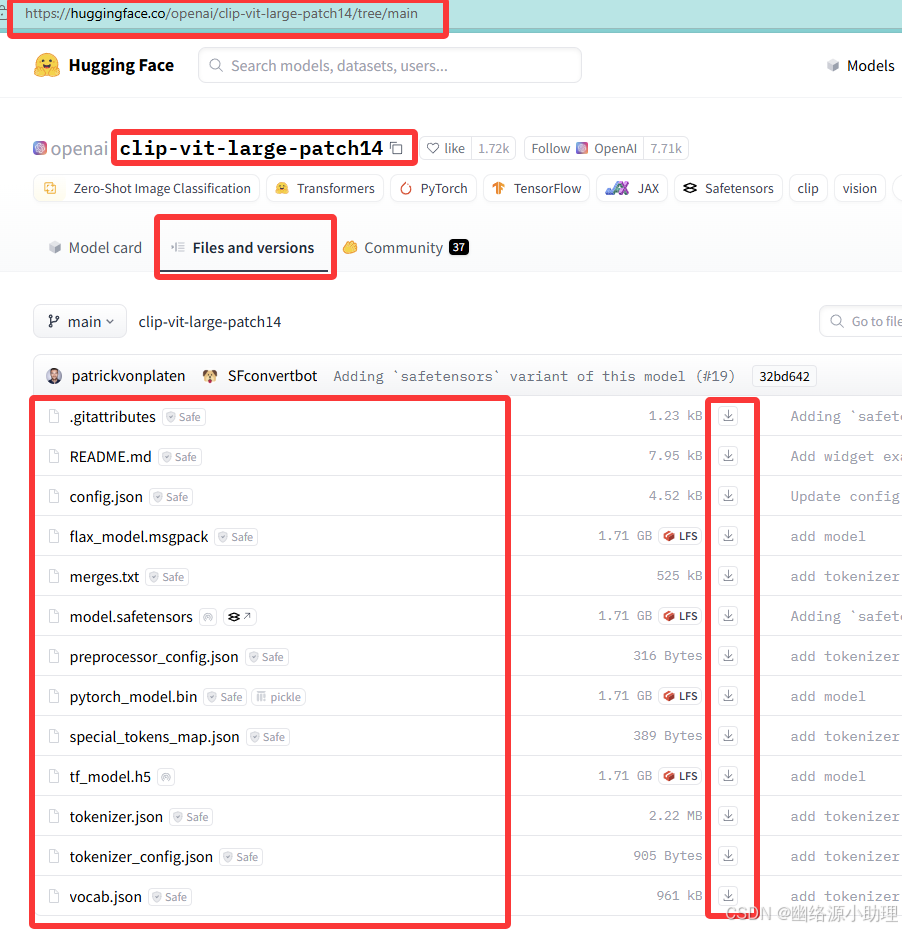Open the merges.txt file

point(104,577)
